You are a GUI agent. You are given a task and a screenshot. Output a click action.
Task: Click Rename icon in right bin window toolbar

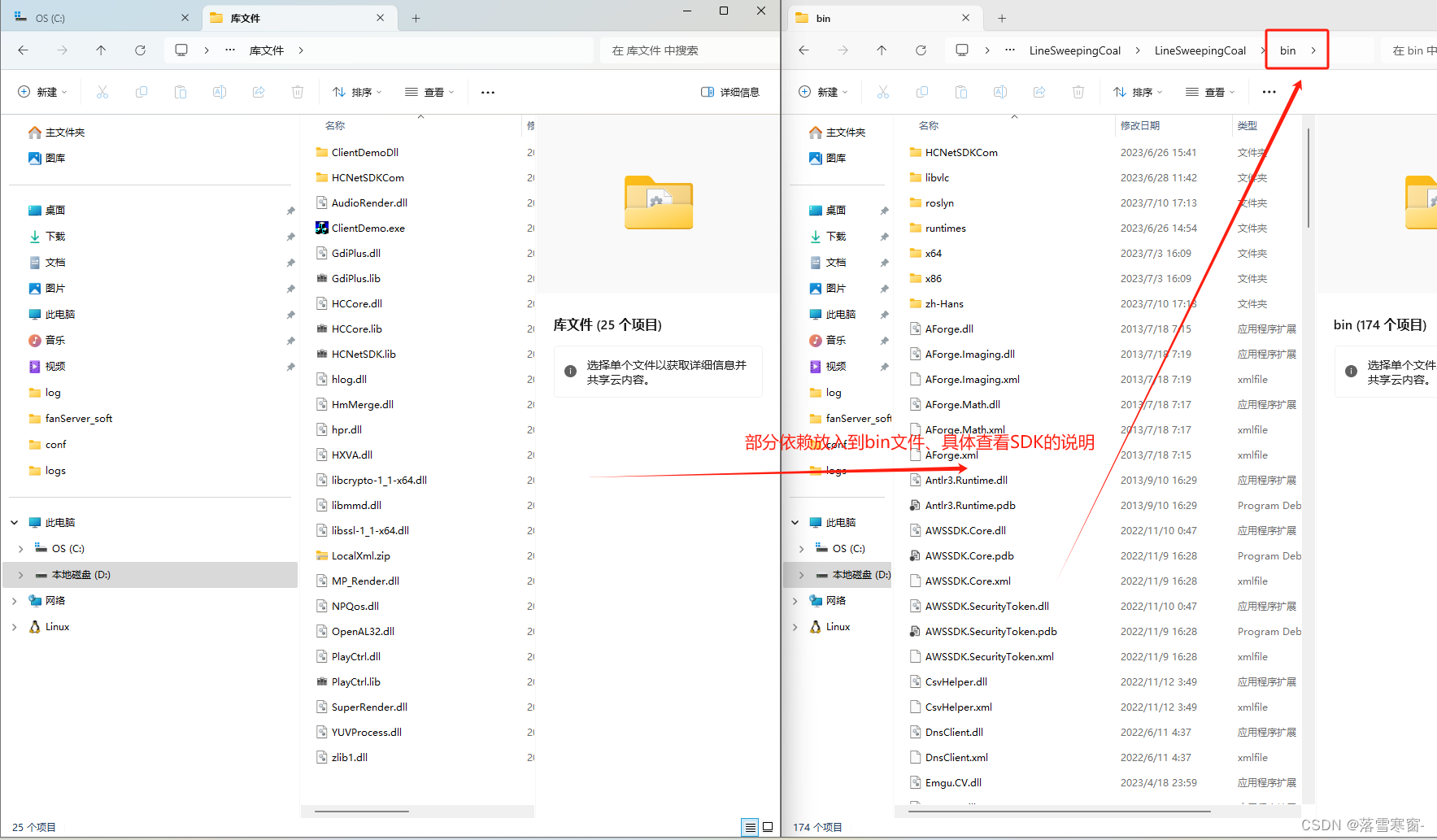[x=1000, y=92]
